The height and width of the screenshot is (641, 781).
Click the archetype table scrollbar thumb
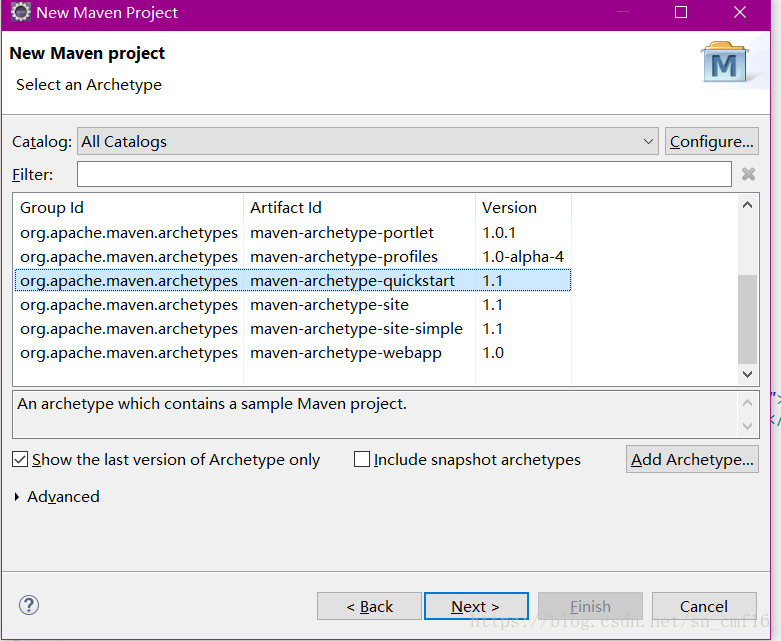[x=747, y=319]
